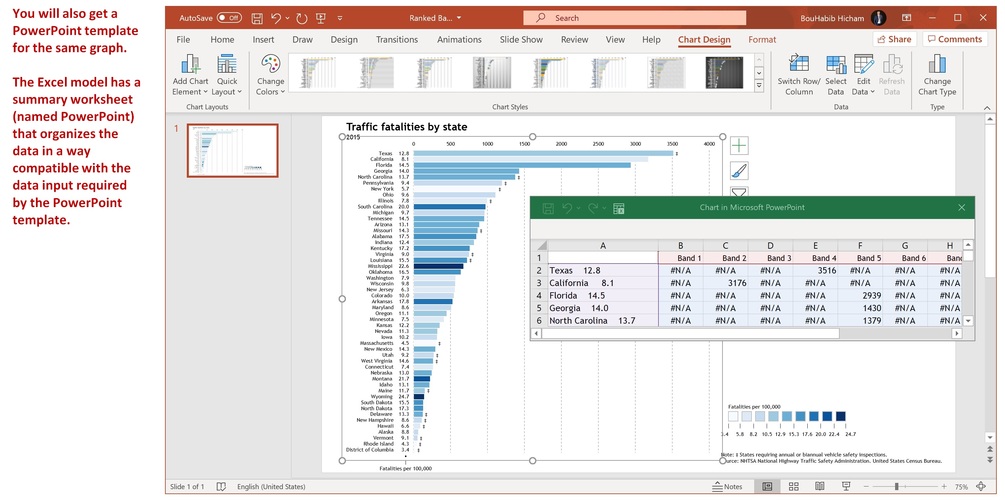Open the undo history dropdown arrow

pos(287,18)
